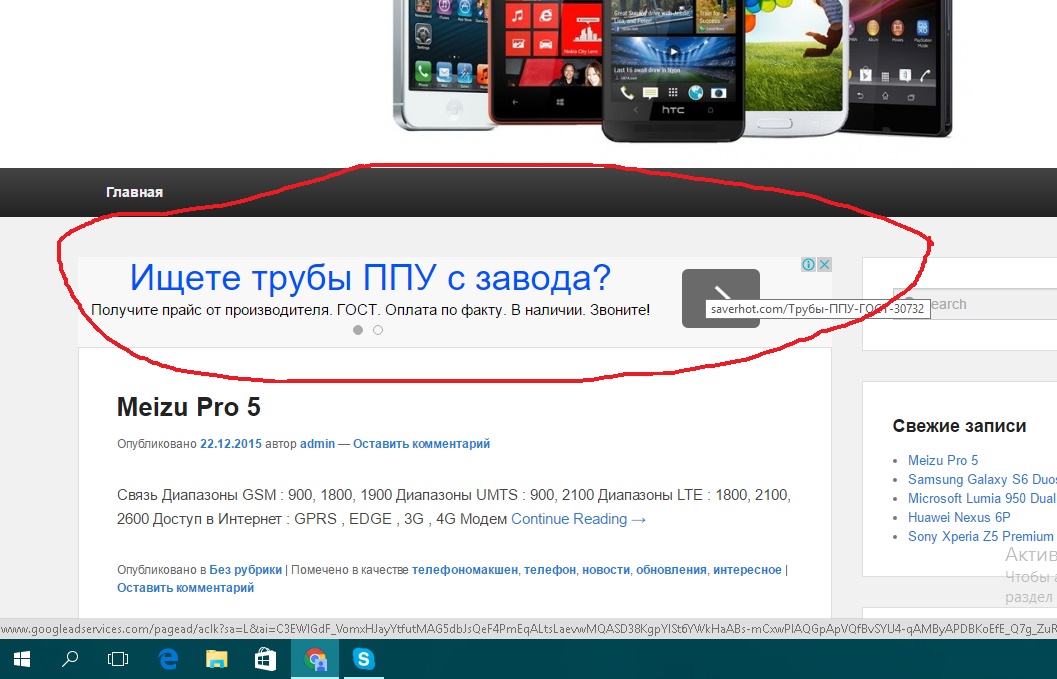The height and width of the screenshot is (679, 1057).
Task: Select second ad carousel dot
Action: (378, 330)
